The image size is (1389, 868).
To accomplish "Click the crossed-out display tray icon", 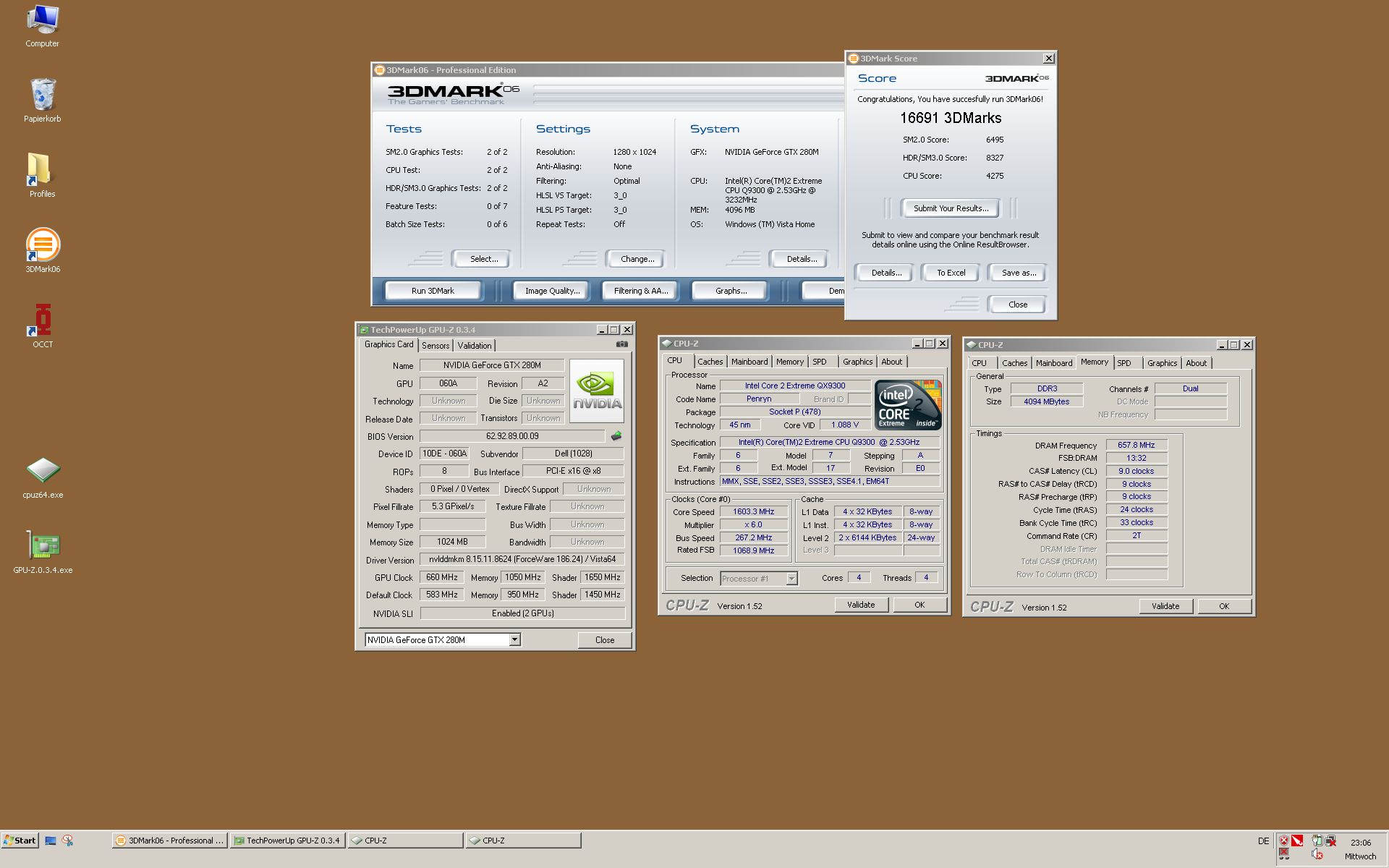I will click(1284, 855).
